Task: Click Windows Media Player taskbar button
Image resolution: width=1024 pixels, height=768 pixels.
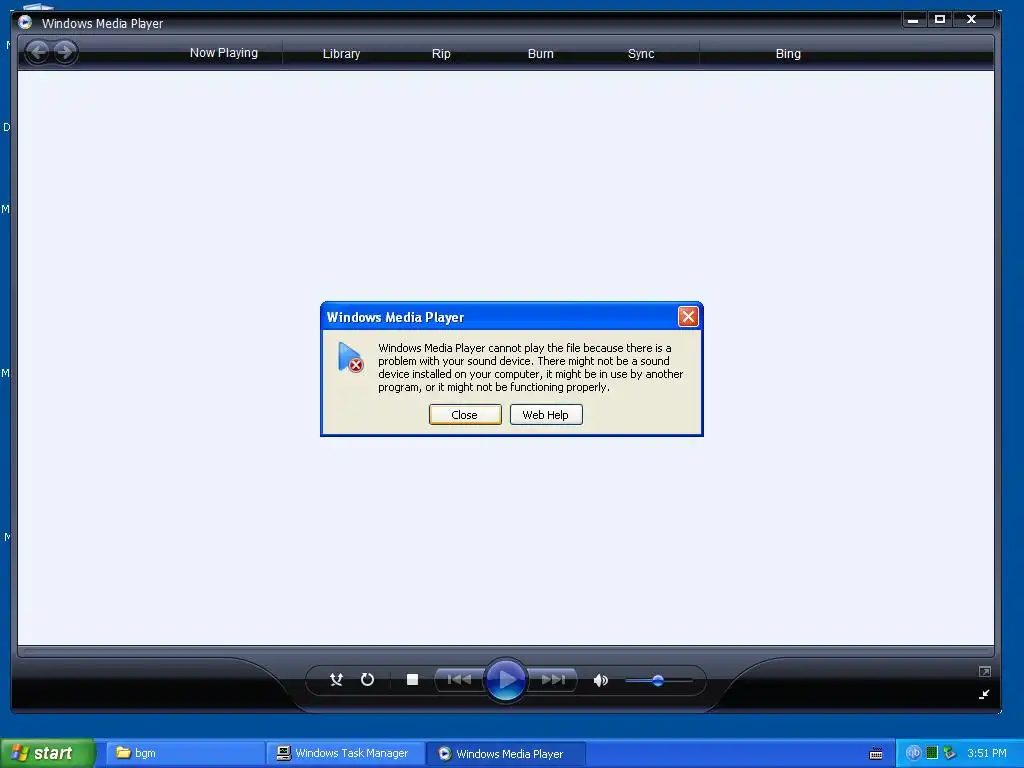Action: pos(506,754)
